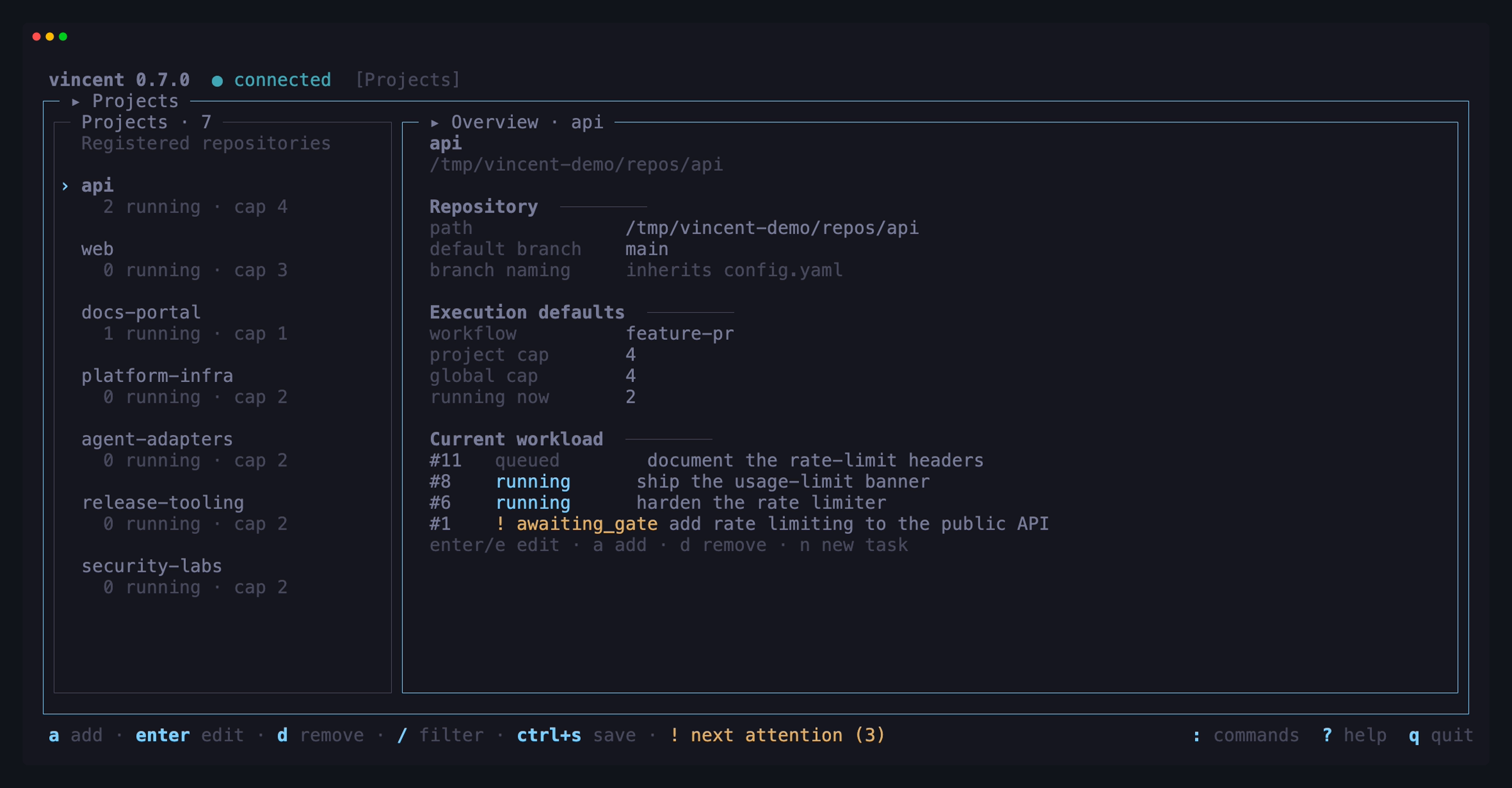The width and height of the screenshot is (1512, 788).
Task: Click the 'running now' value 2
Action: (x=631, y=397)
